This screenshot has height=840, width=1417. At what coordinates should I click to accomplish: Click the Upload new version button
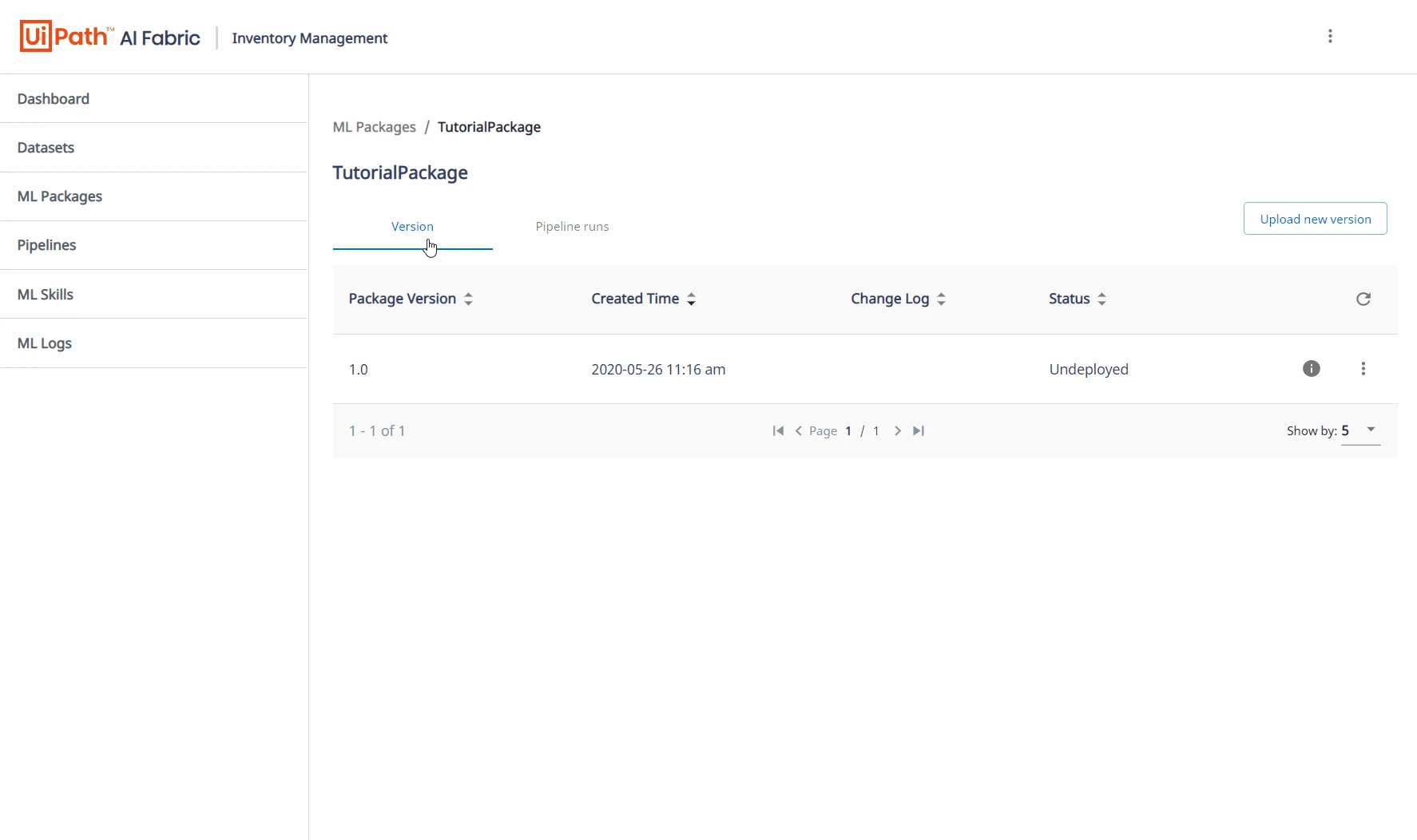pyautogui.click(x=1315, y=219)
